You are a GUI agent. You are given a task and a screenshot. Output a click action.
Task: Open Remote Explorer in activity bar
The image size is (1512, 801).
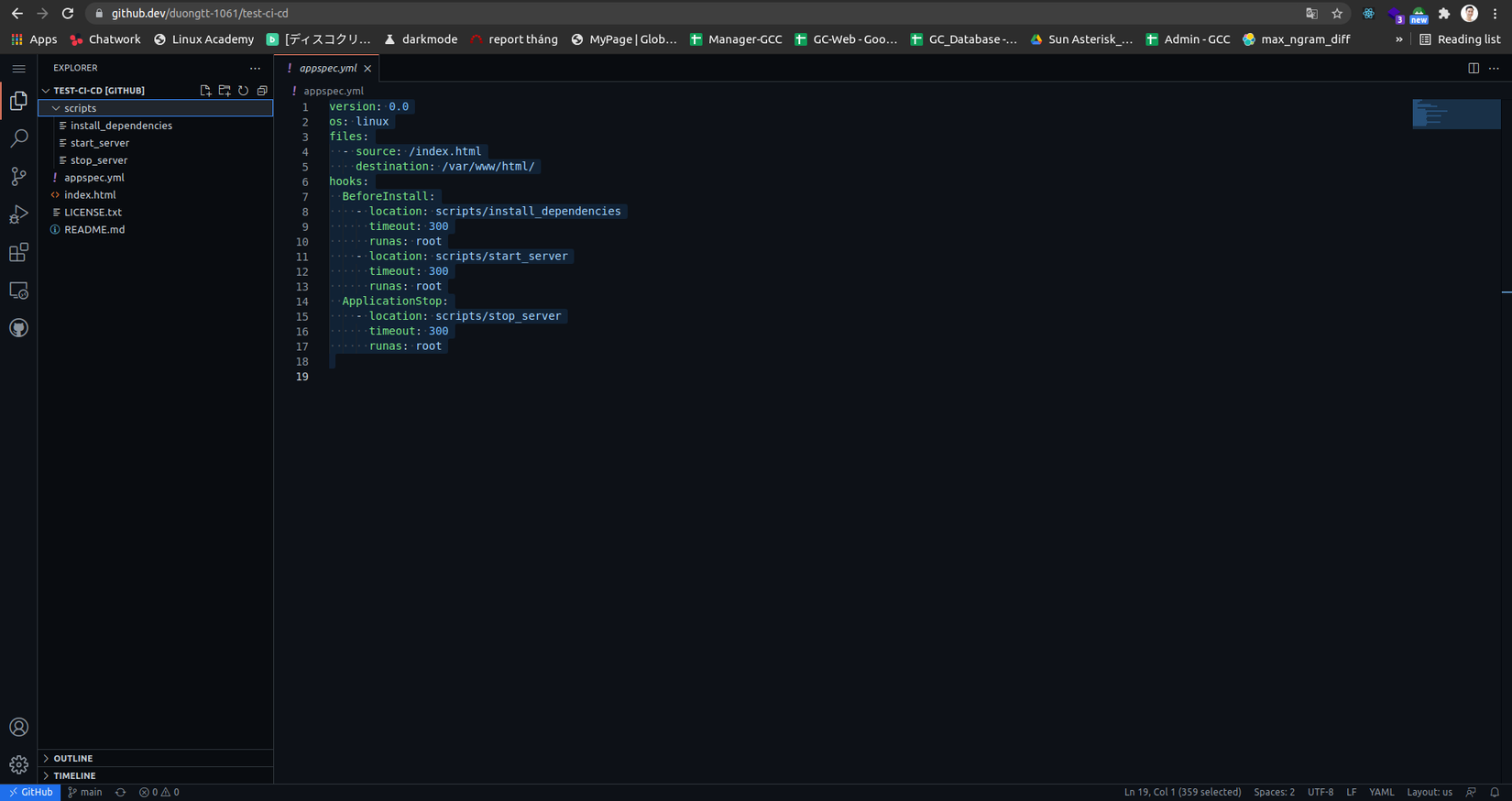(x=18, y=291)
